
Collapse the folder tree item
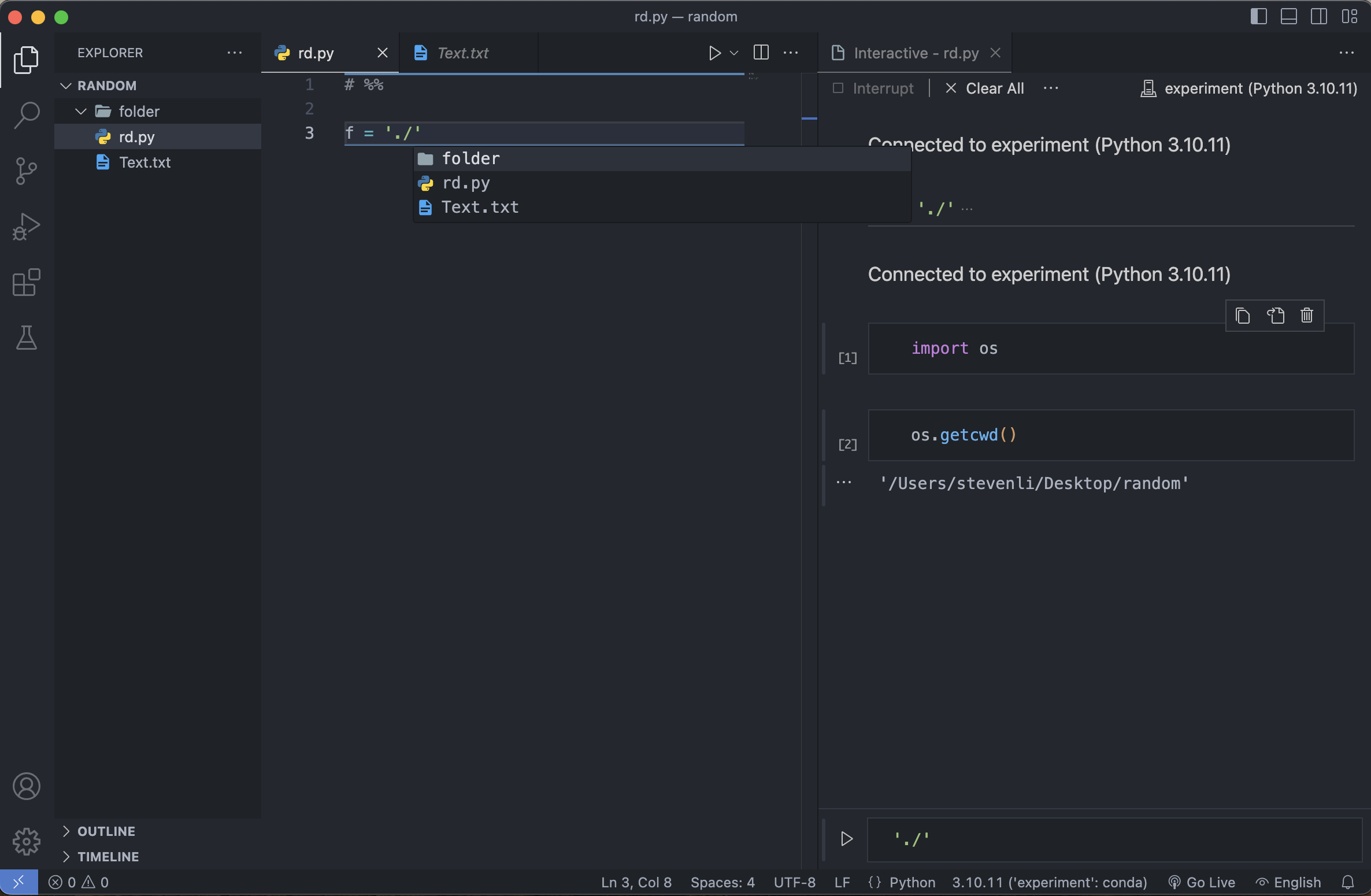pyautogui.click(x=81, y=111)
